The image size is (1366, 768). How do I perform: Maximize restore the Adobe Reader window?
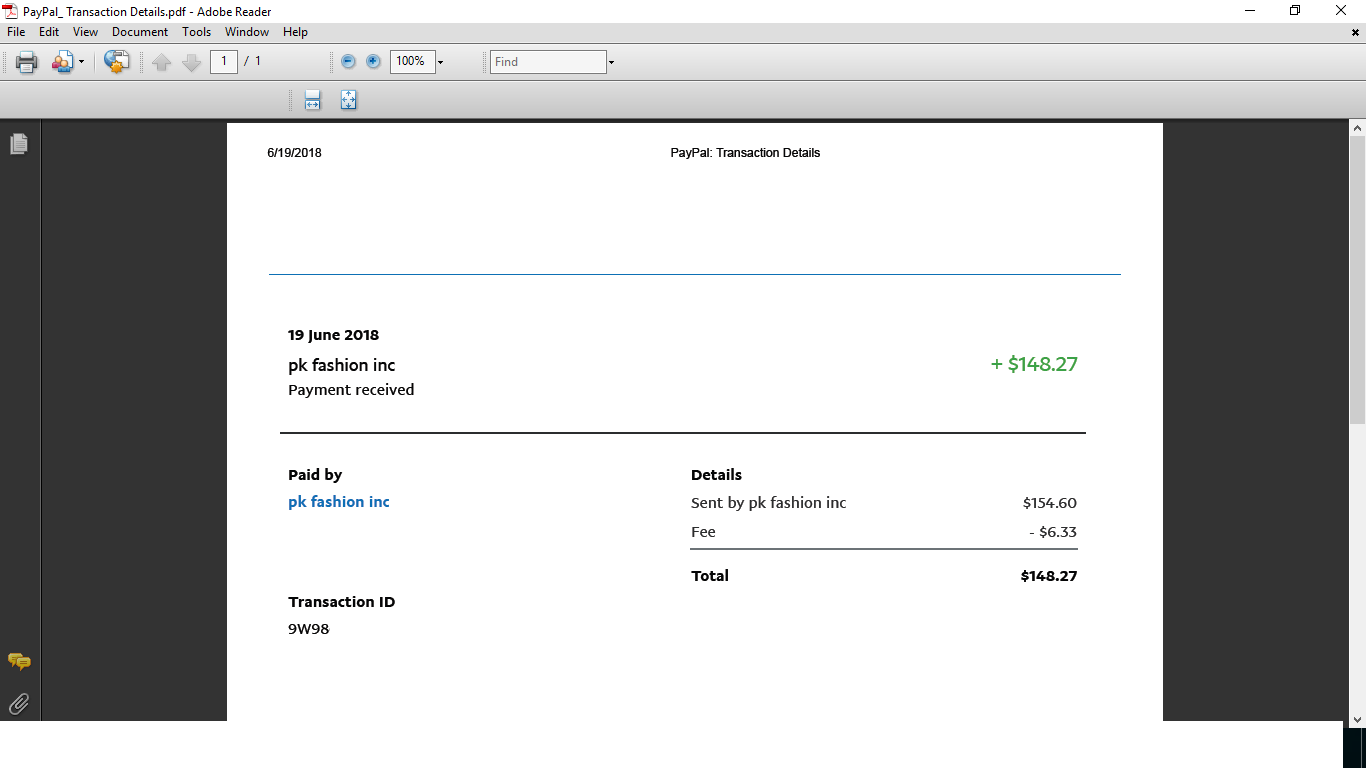point(1295,11)
